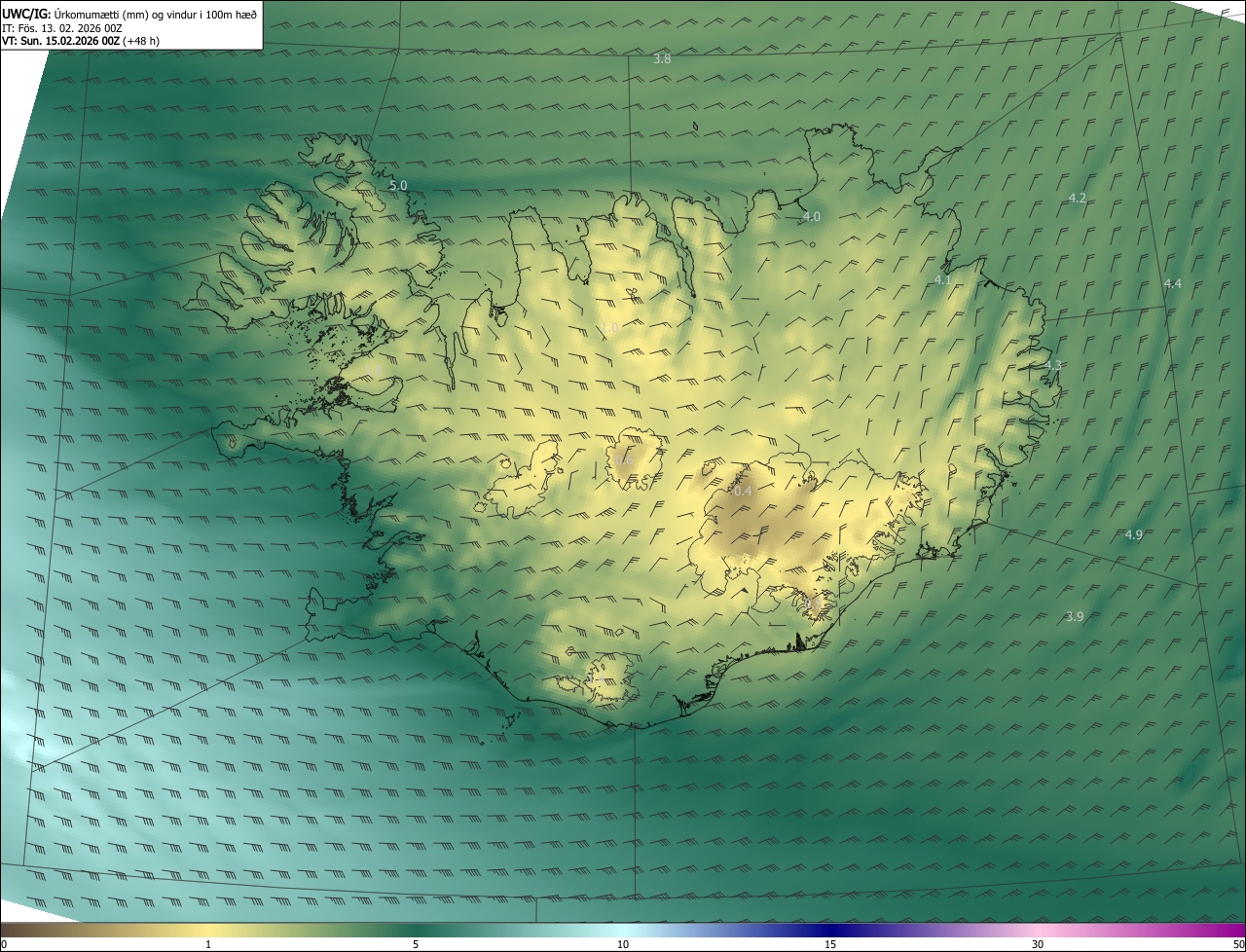Click the 30 tick label on the color scale
The height and width of the screenshot is (952, 1246).
[1038, 944]
